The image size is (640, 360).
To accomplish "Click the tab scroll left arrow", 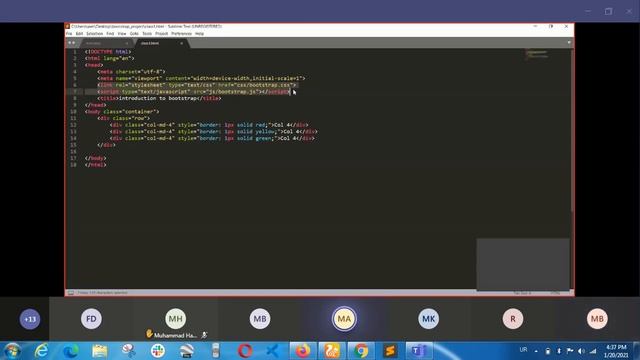I will [69, 43].
